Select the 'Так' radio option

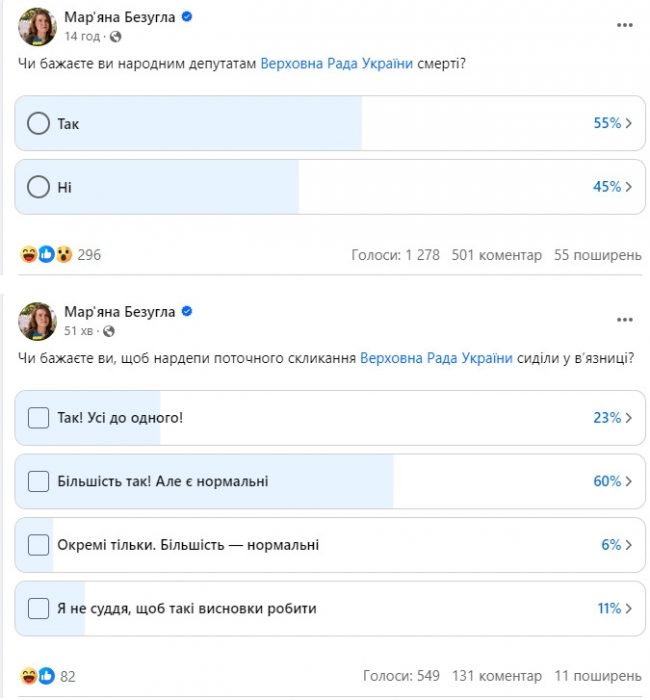coord(38,123)
